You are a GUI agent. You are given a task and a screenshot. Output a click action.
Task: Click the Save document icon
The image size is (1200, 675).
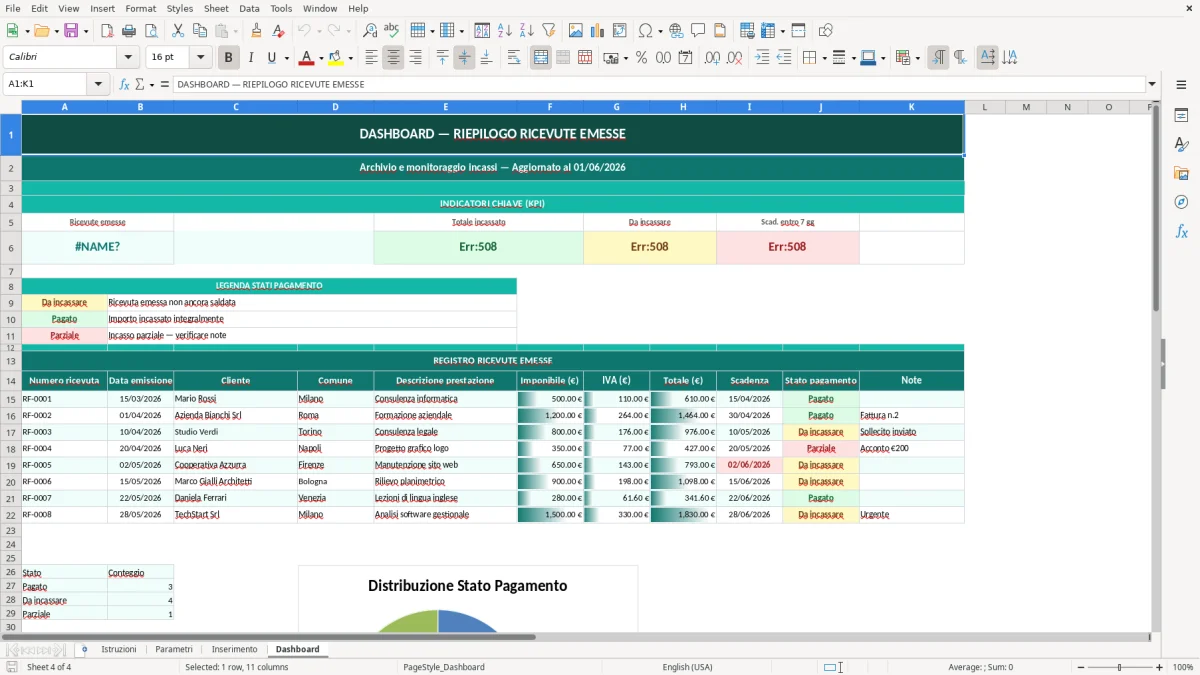[x=71, y=31]
